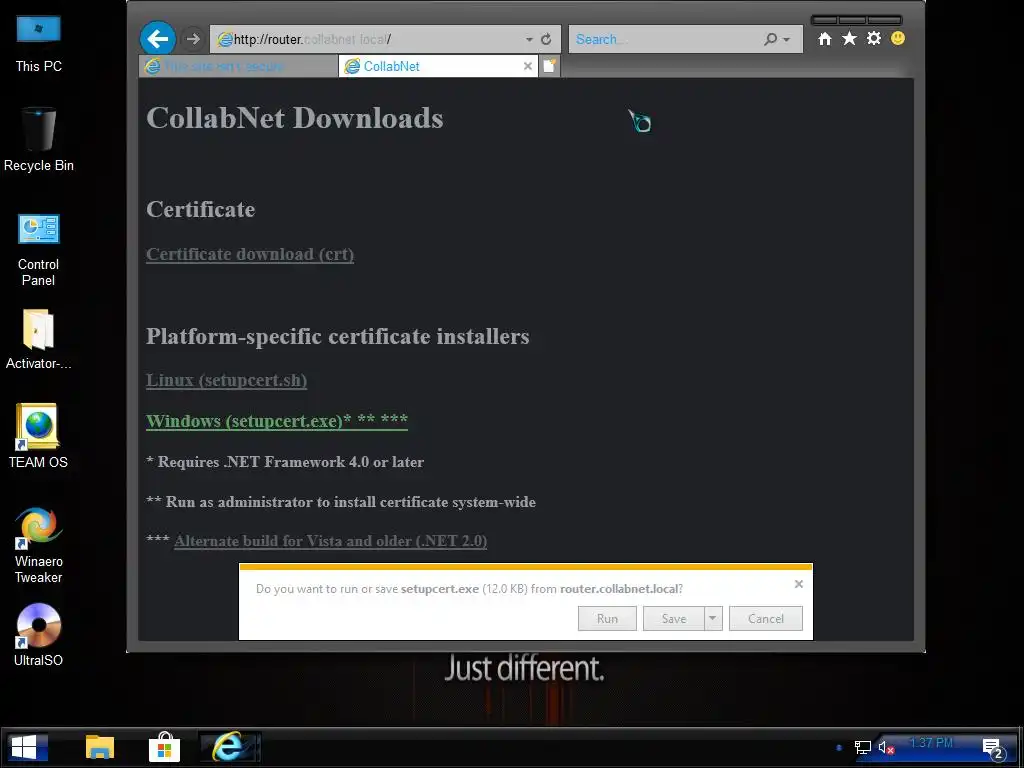The width and height of the screenshot is (1024, 768).
Task: Open the address bar autocomplete dropdown arrow
Action: click(529, 40)
